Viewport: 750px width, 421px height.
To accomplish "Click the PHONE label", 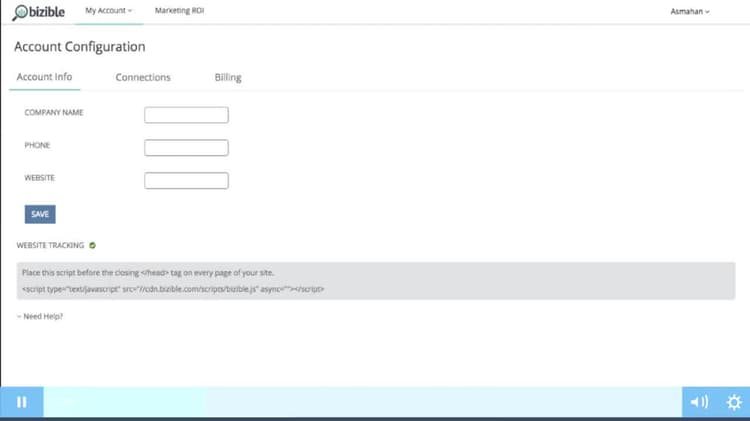I will [x=37, y=145].
